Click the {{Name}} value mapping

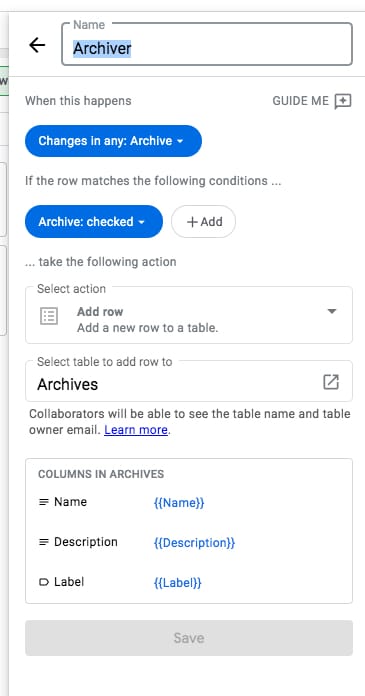(x=179, y=503)
